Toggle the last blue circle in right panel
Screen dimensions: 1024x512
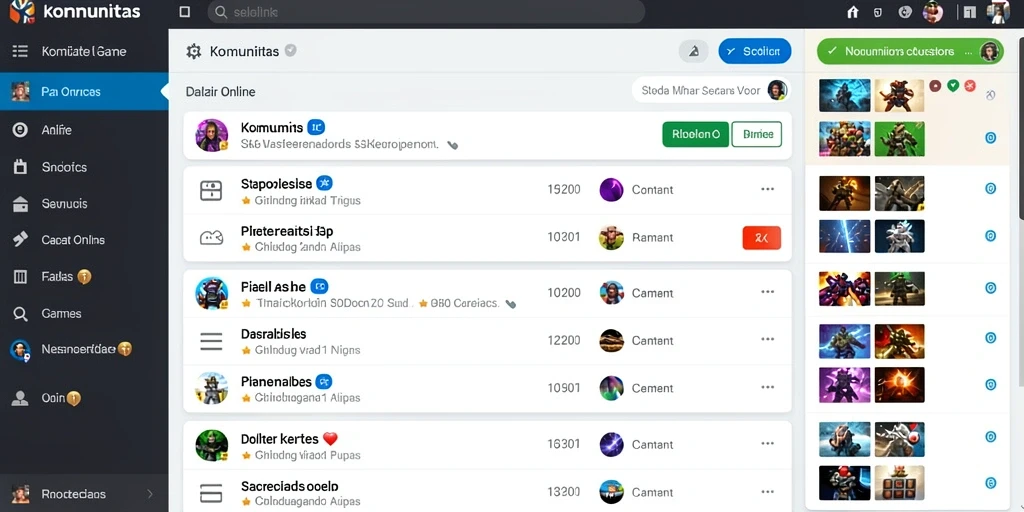[991, 483]
